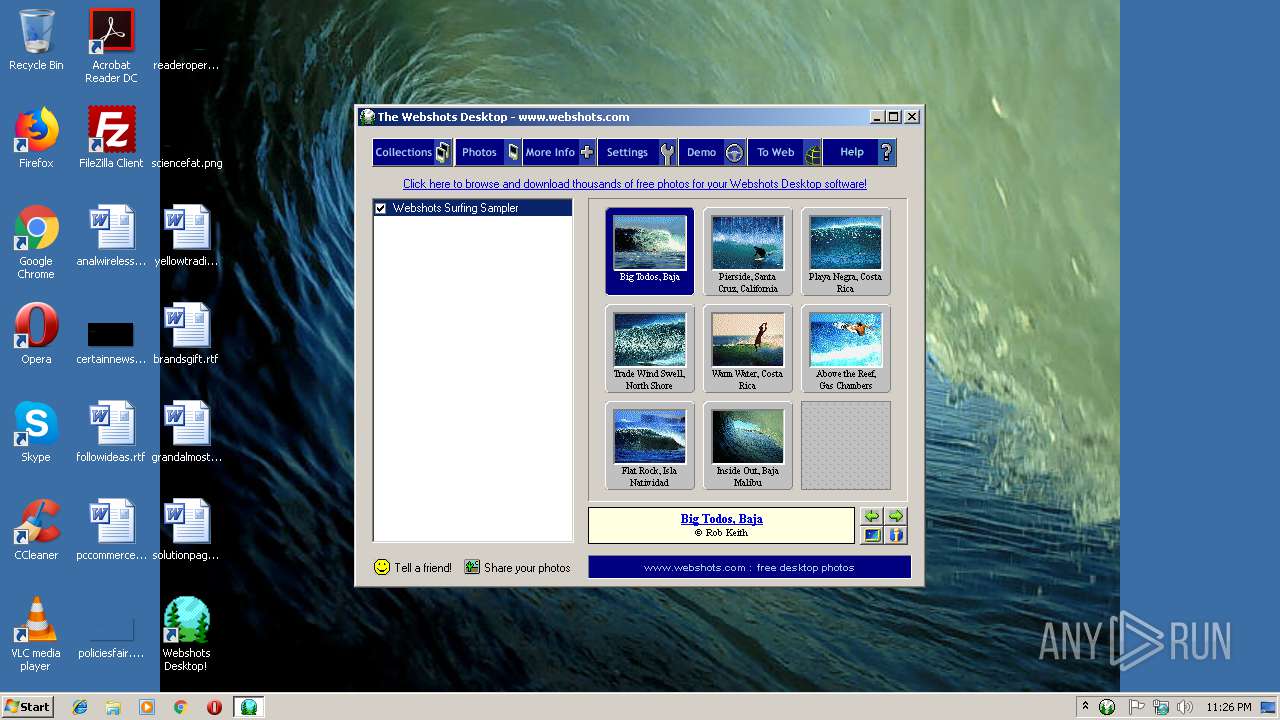Open the Photos toolbar button
Screen dimensions: 1280x720
(x=488, y=152)
